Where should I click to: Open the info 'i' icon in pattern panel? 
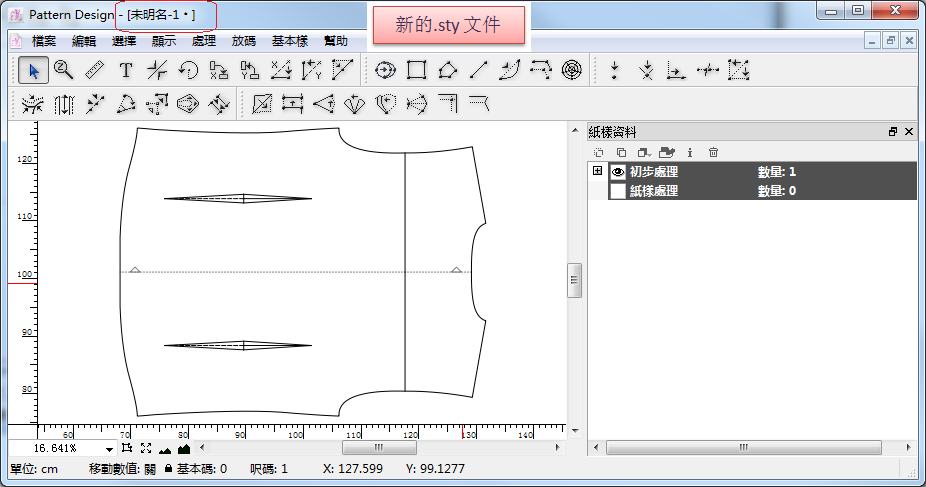coord(690,153)
